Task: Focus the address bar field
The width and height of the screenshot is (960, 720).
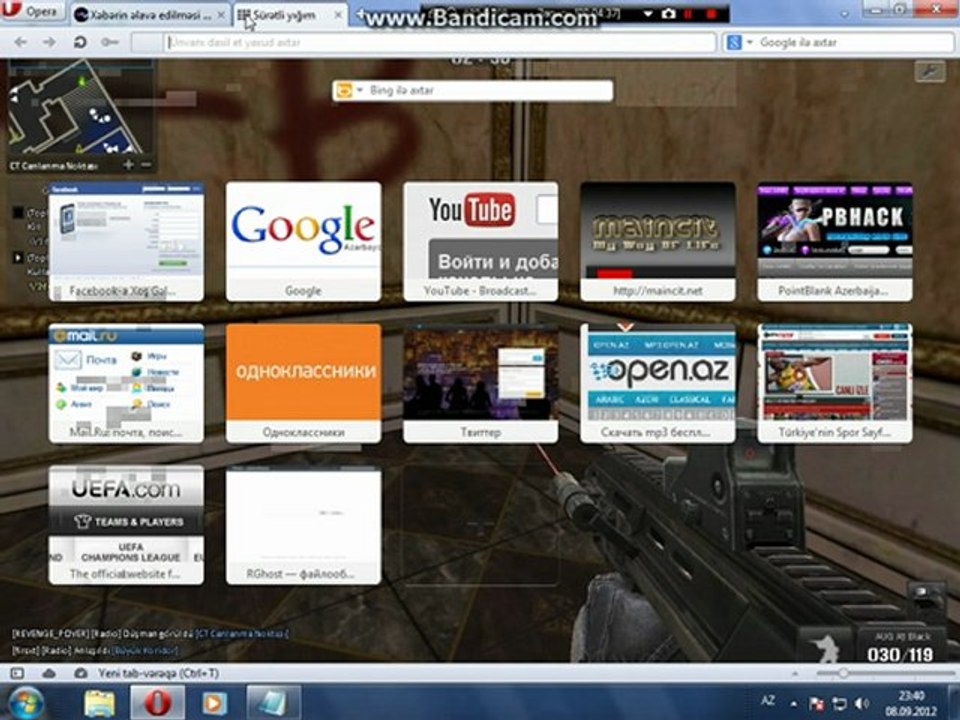Action: [x=440, y=42]
